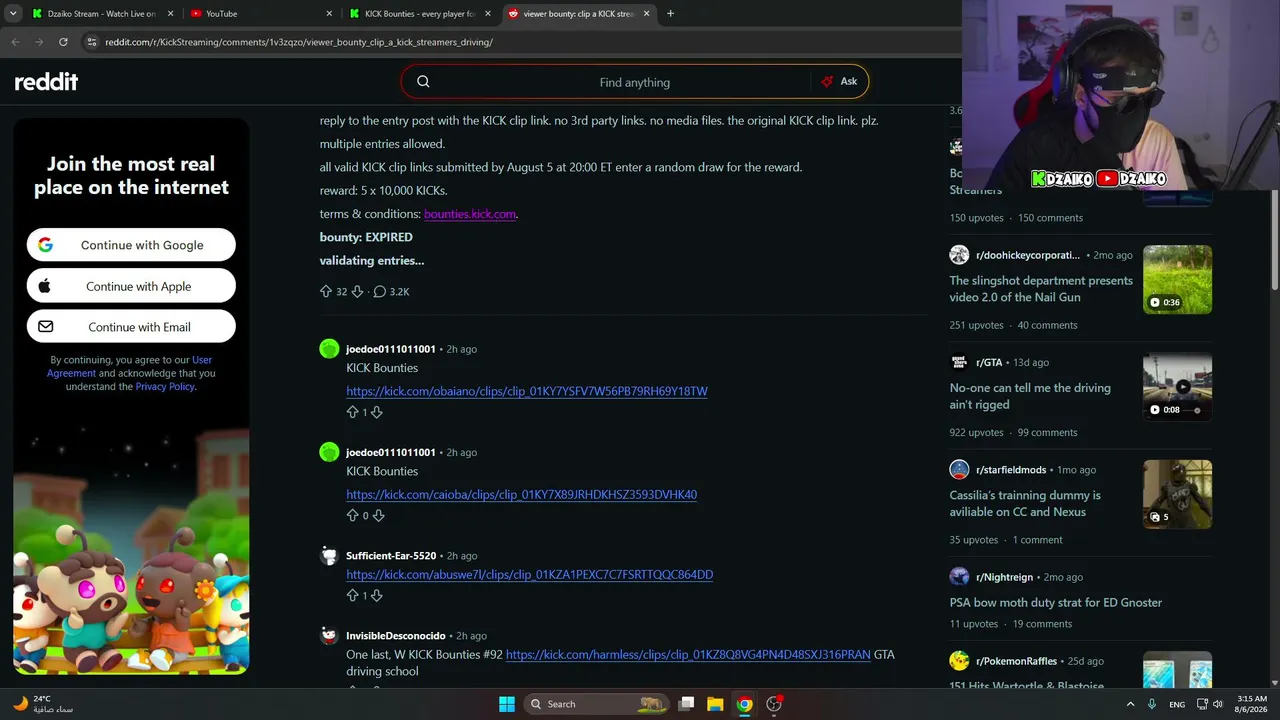Show hidden system tray icons
Viewport: 1280px width, 720px height.
(x=1131, y=704)
